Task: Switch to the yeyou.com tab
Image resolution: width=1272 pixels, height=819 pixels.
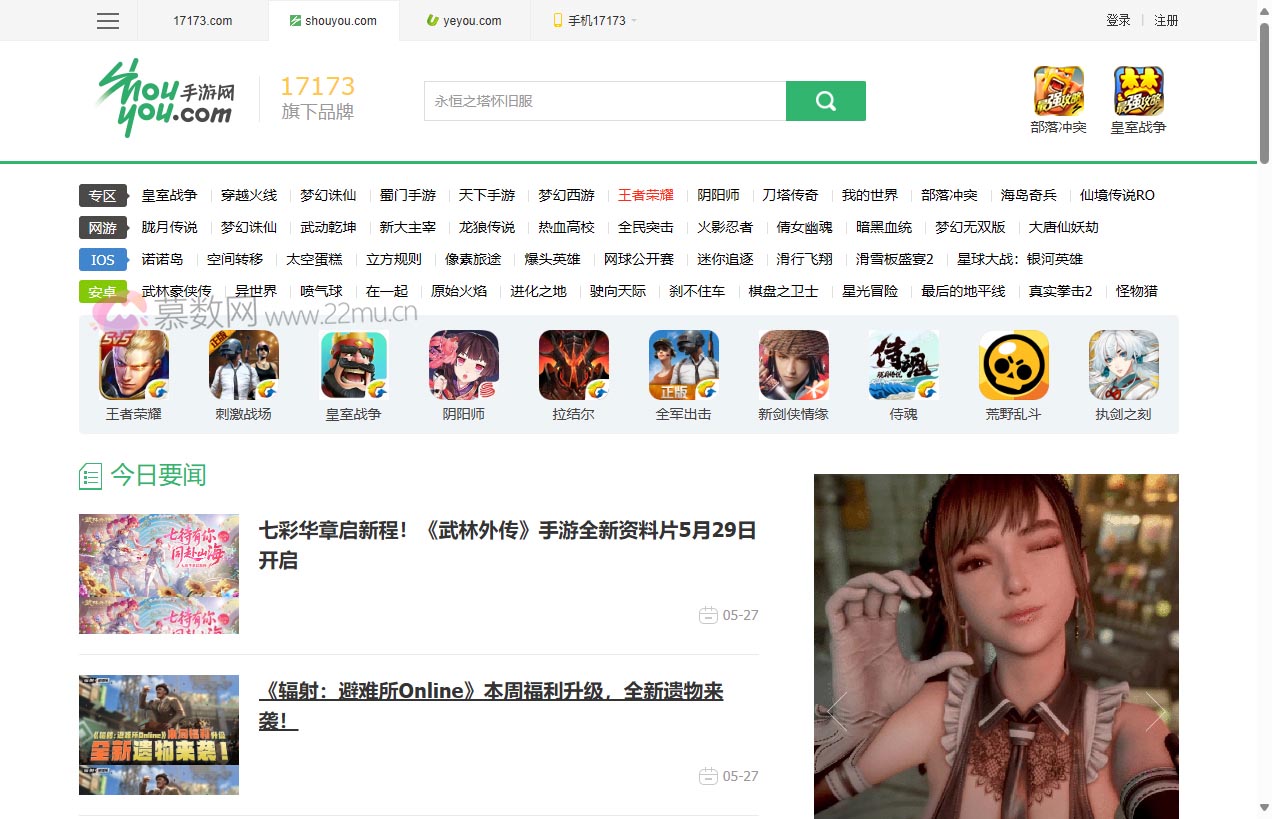Action: (463, 20)
